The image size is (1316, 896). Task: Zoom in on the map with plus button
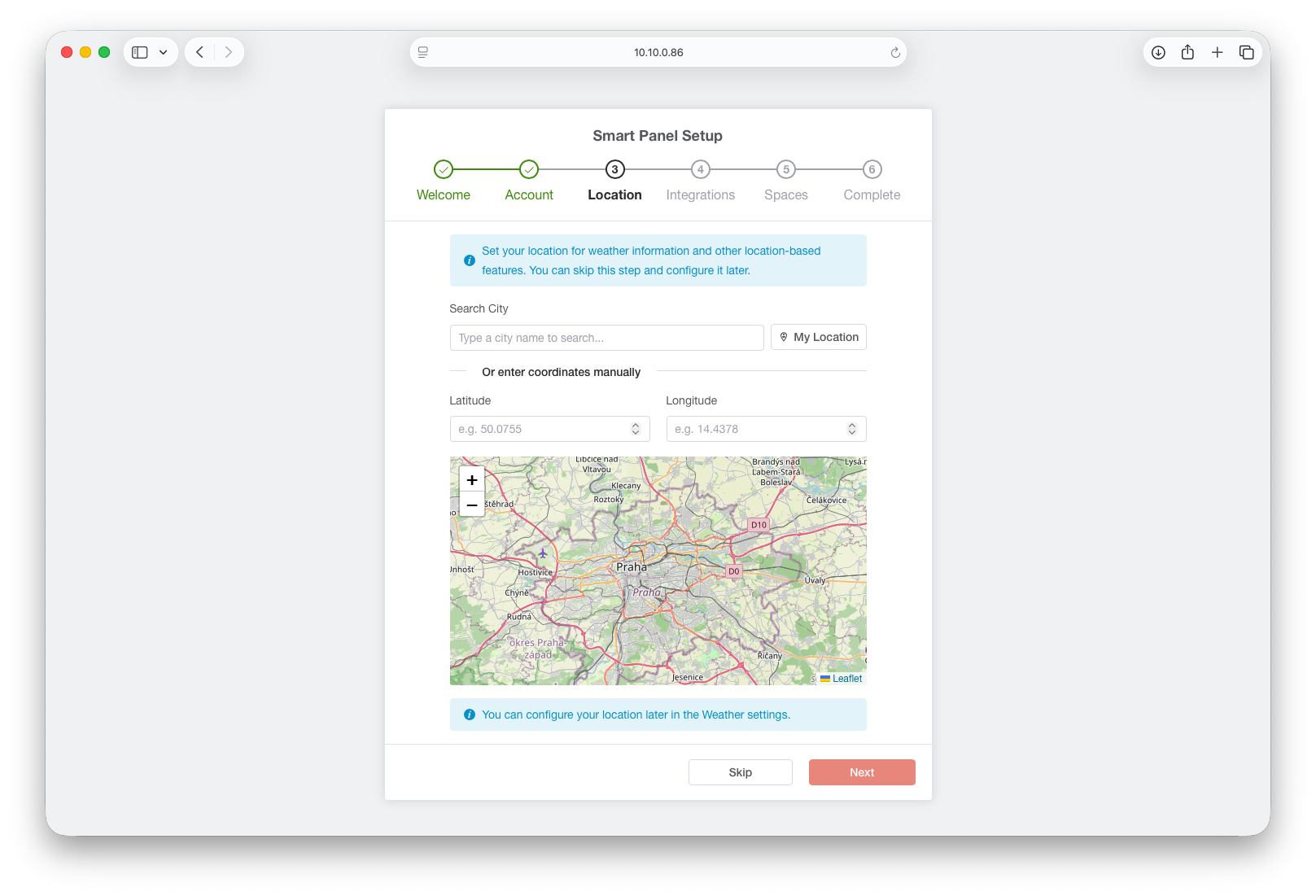472,480
